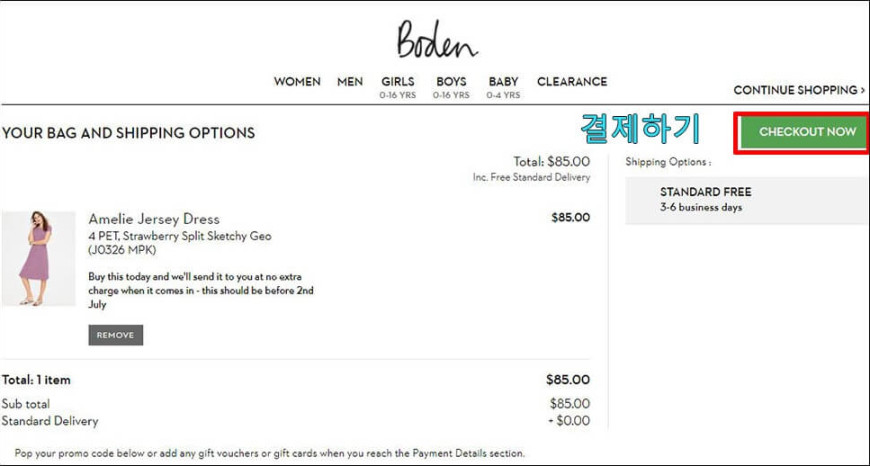Click the Sub total row

pyautogui.click(x=296, y=404)
